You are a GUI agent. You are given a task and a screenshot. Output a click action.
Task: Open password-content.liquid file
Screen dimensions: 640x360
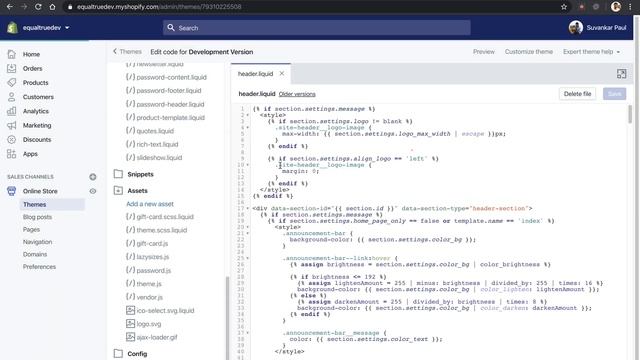point(167,77)
